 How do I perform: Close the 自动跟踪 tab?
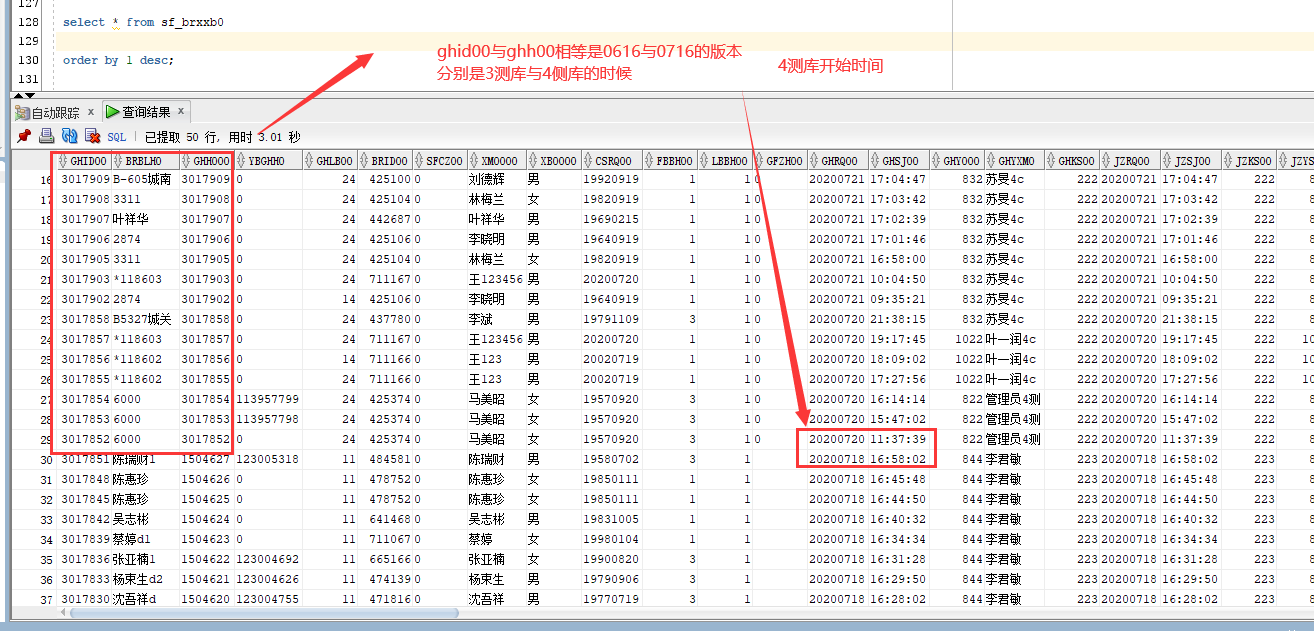90,111
